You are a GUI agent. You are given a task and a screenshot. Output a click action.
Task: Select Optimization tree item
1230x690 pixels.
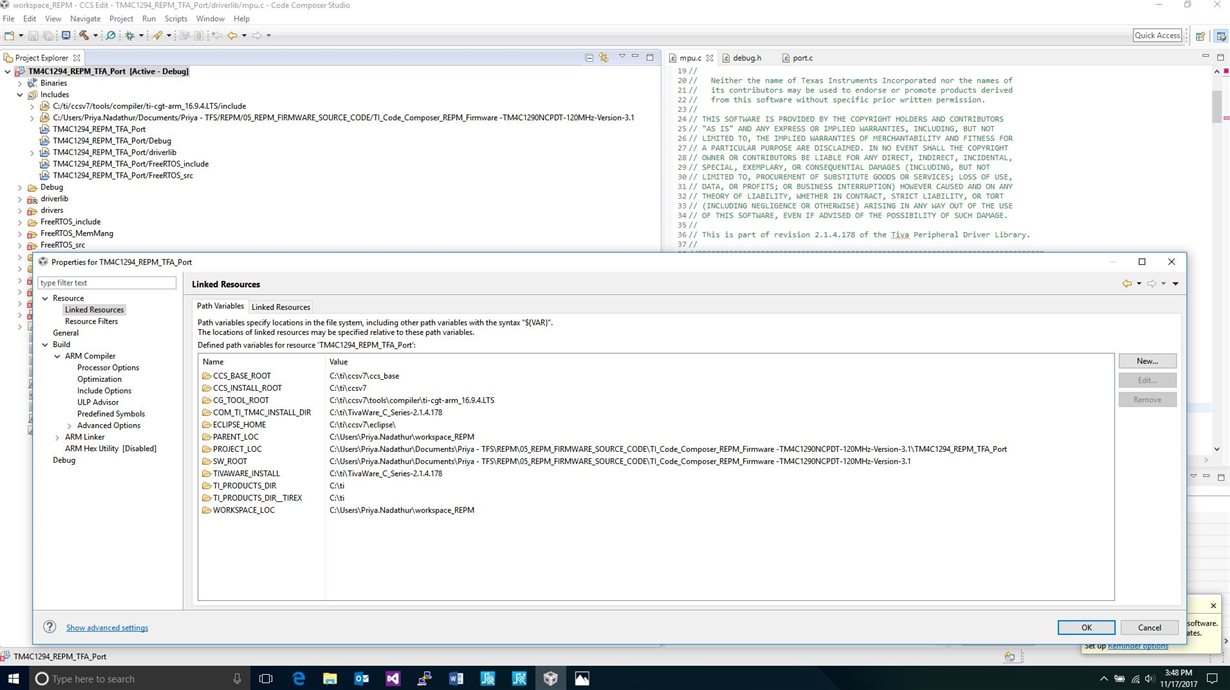[x=99, y=379]
